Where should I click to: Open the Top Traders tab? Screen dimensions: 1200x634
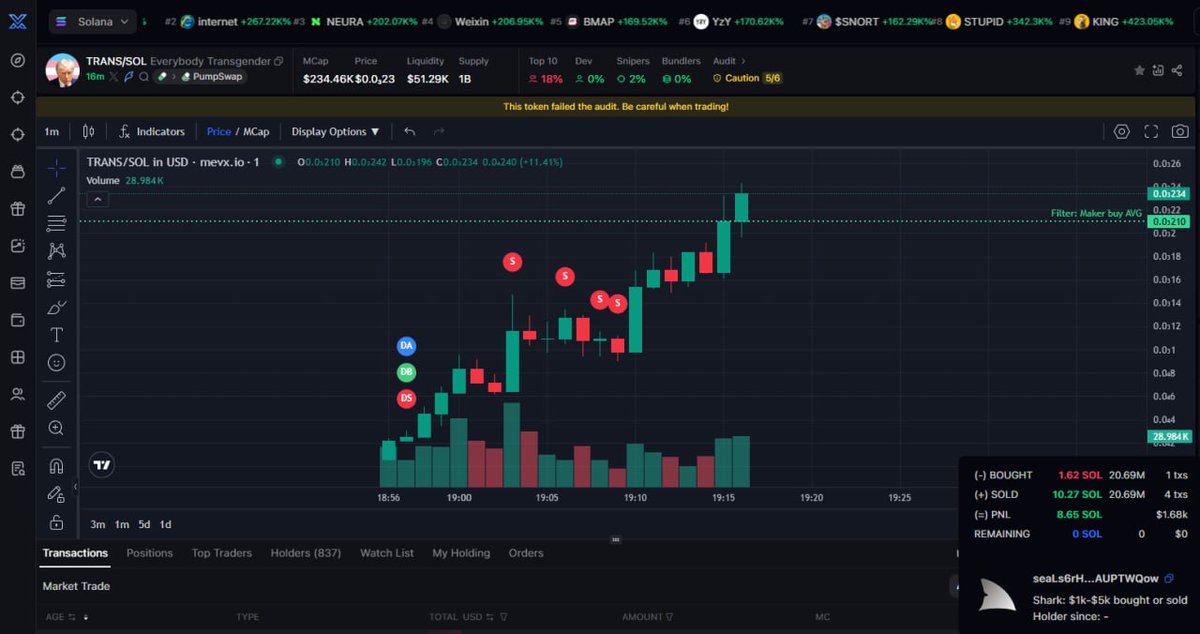pos(222,553)
